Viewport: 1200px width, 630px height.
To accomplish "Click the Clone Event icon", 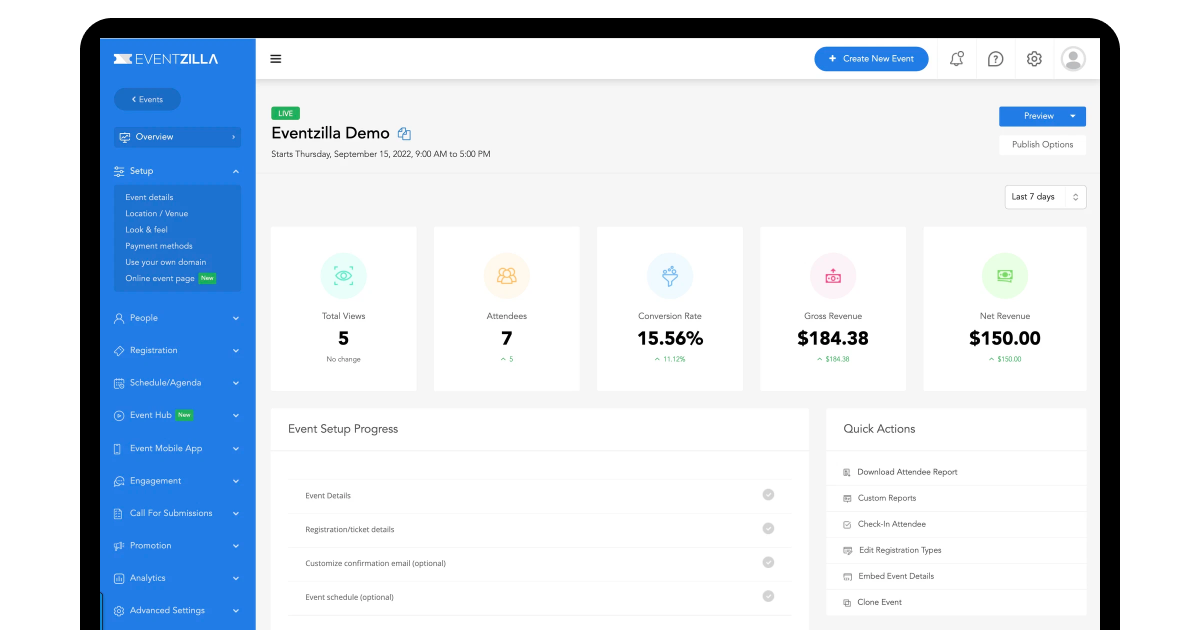I will tap(847, 603).
